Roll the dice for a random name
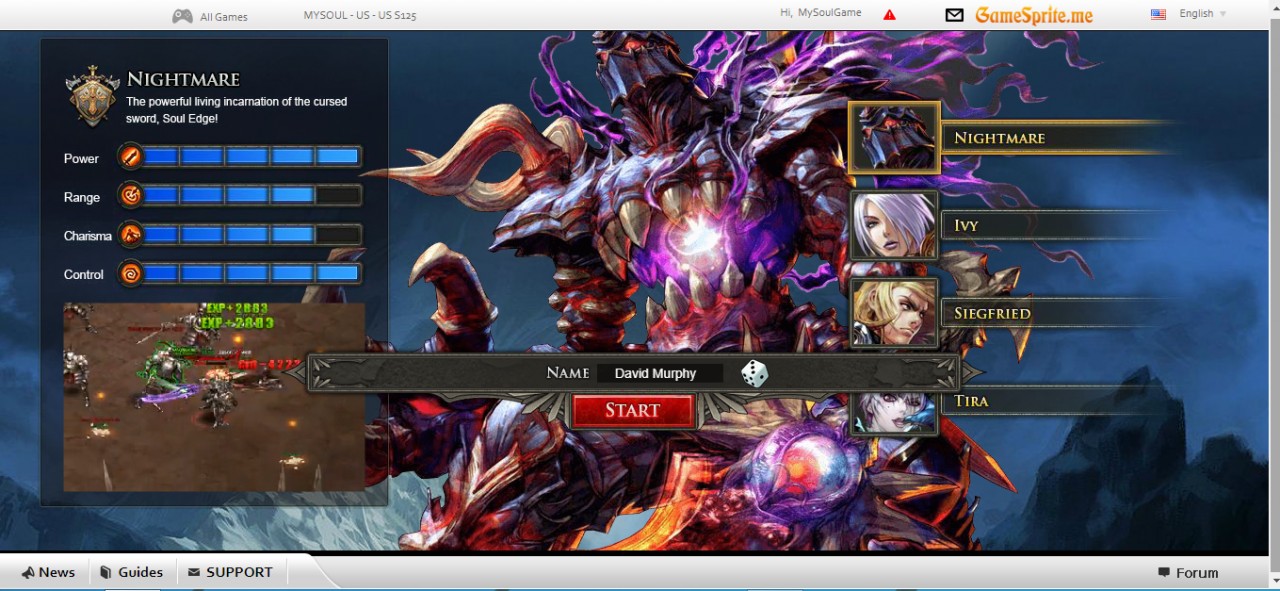Viewport: 1280px width, 591px height. tap(755, 374)
